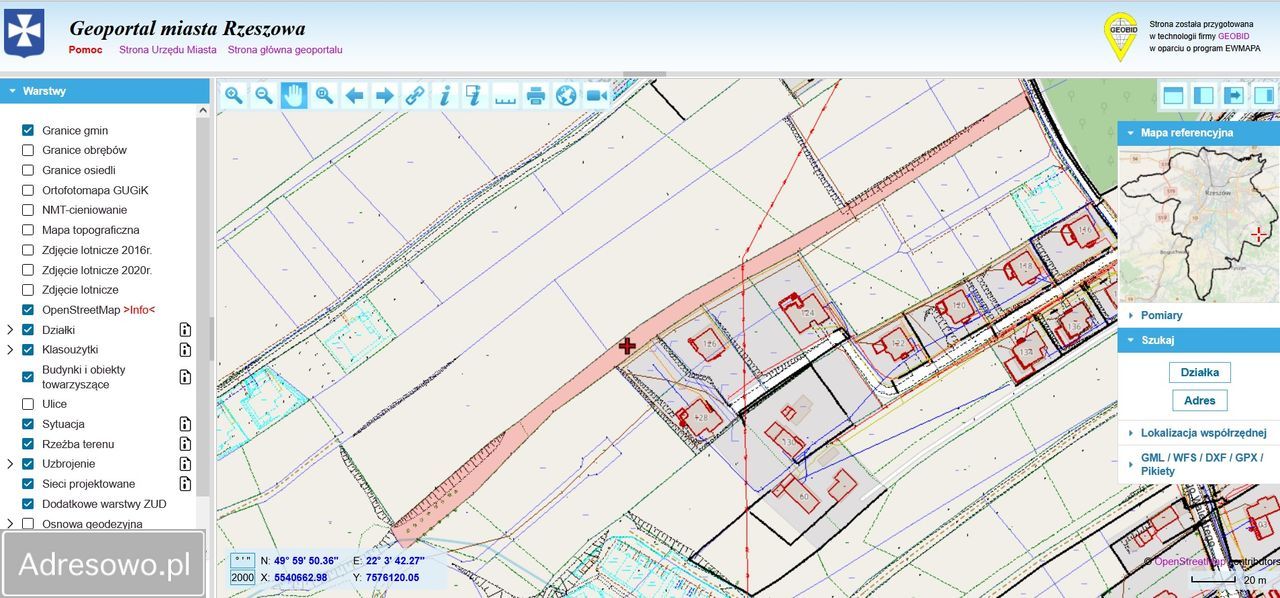Open the Strona Urzędu Miasta link
Viewport: 1280px width, 598px height.
pyautogui.click(x=168, y=50)
